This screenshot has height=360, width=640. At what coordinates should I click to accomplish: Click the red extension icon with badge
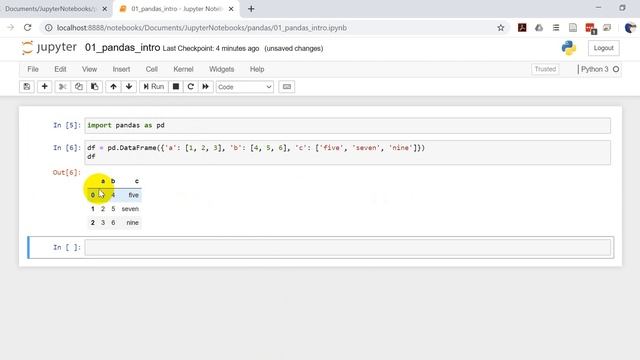(590, 28)
